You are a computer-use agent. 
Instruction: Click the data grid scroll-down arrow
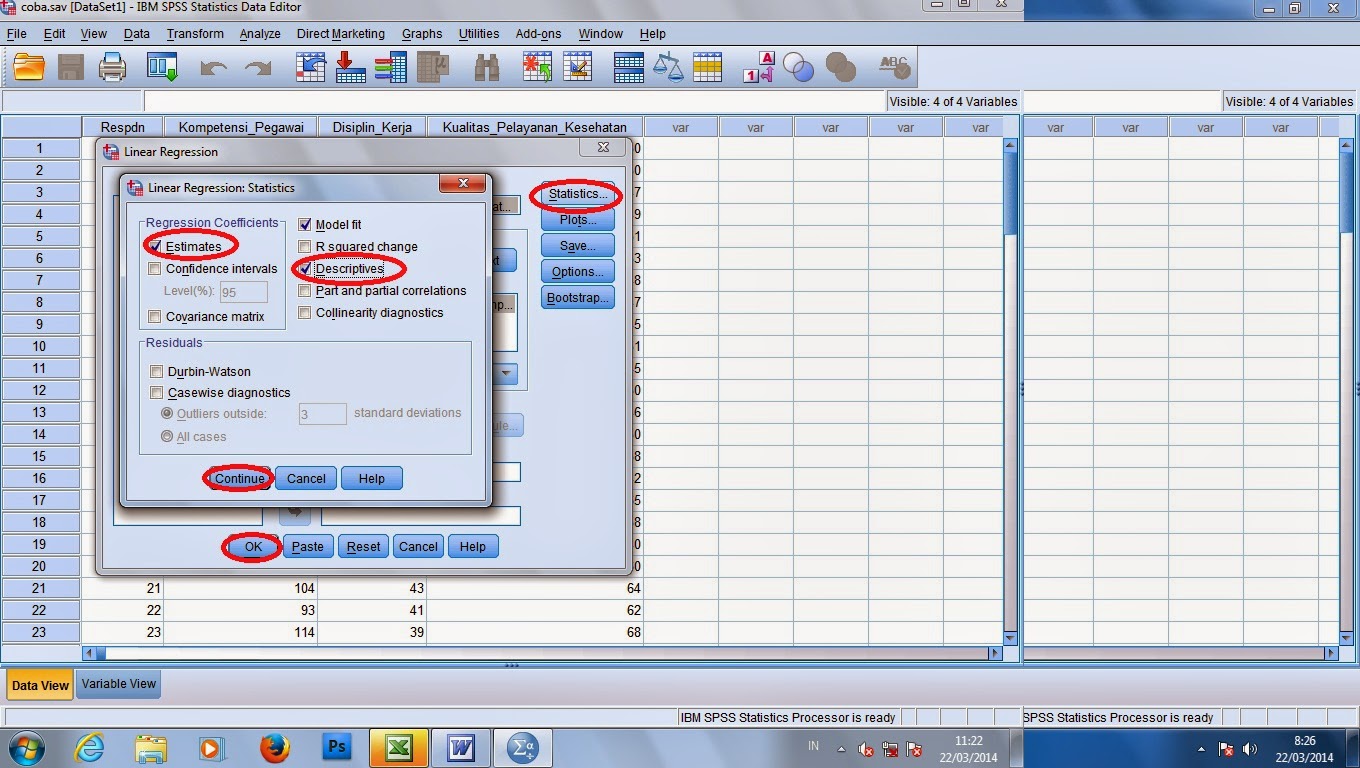click(x=1009, y=637)
